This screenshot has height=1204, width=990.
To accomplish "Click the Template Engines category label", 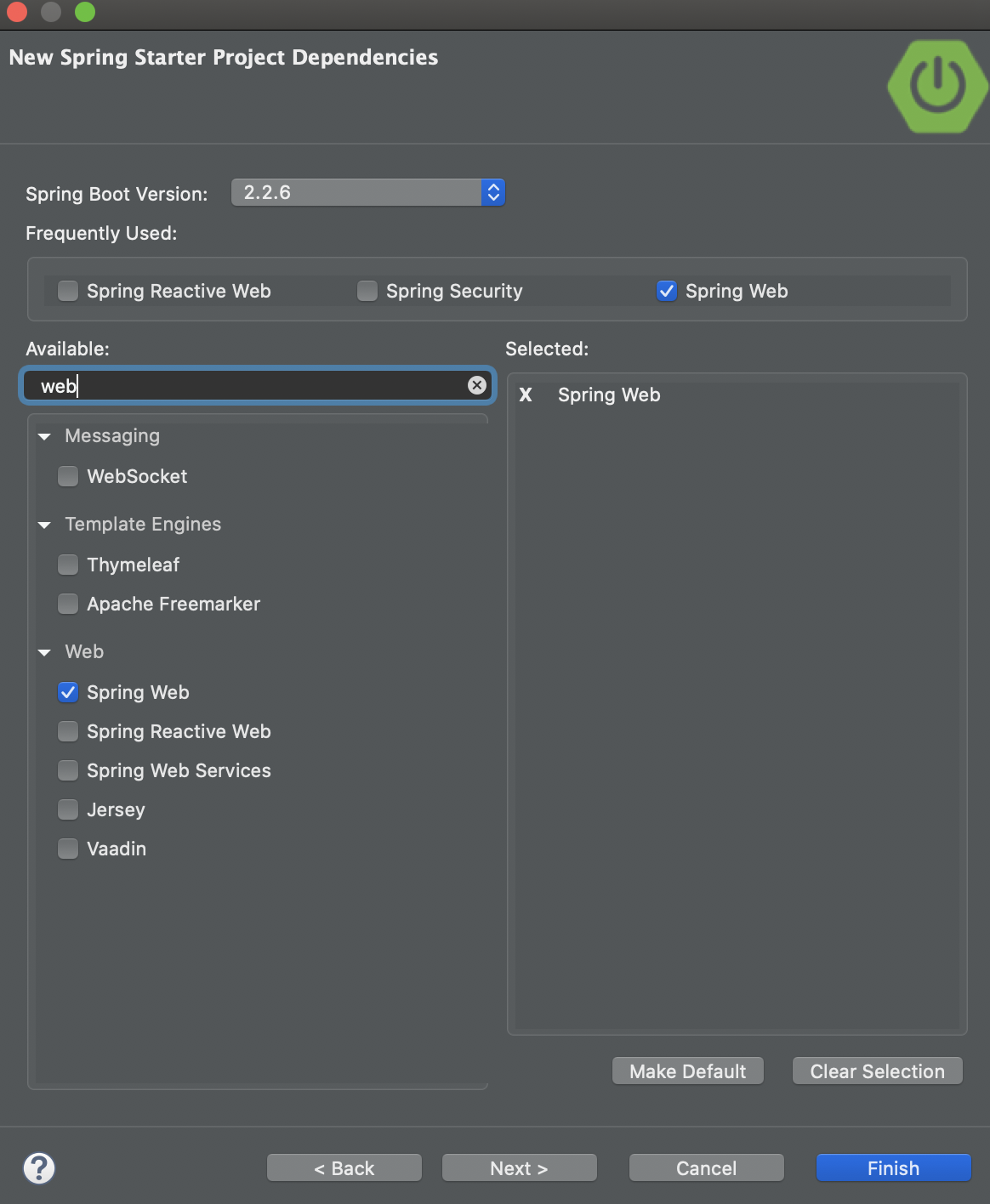I will coord(143,524).
